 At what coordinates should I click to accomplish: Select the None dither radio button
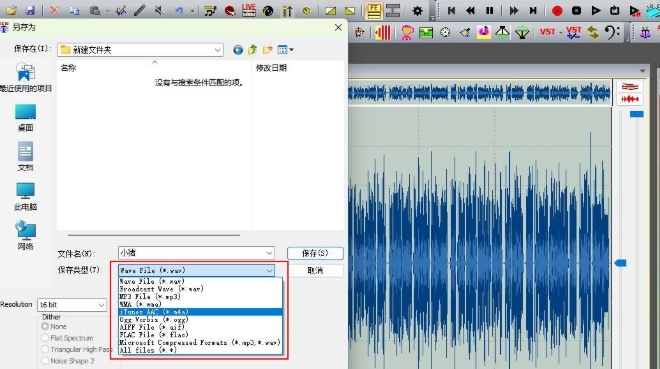pyautogui.click(x=45, y=327)
